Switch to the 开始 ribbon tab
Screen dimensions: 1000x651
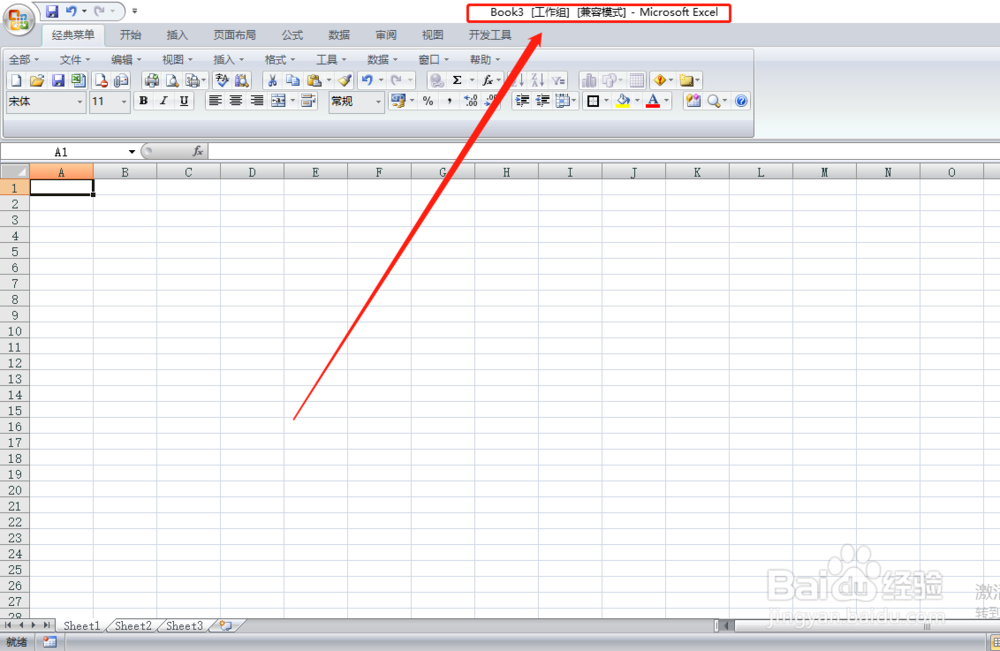coord(131,35)
